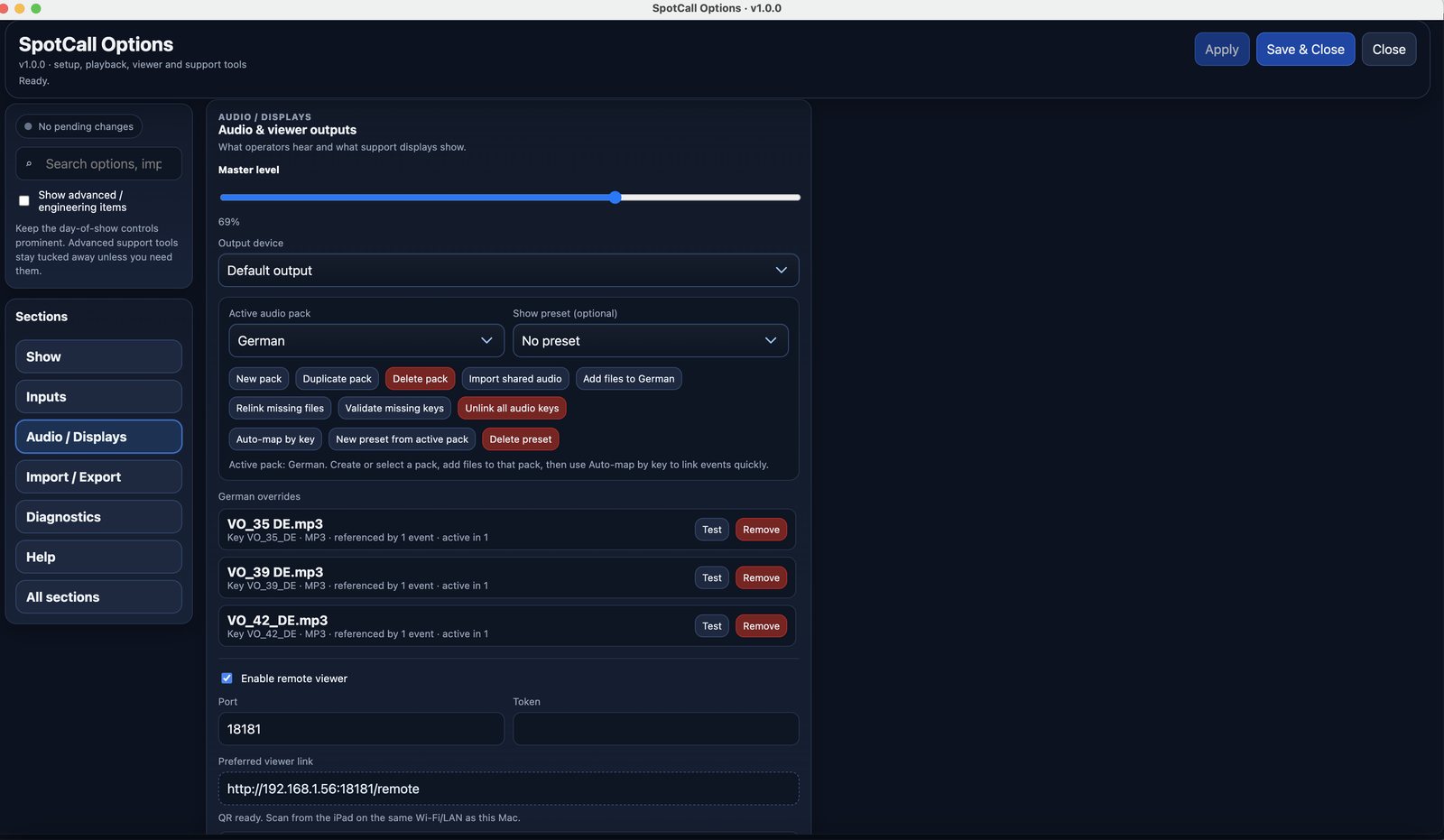Image resolution: width=1444 pixels, height=840 pixels.
Task: Uncheck Enable remote viewer checkbox
Action: (227, 678)
